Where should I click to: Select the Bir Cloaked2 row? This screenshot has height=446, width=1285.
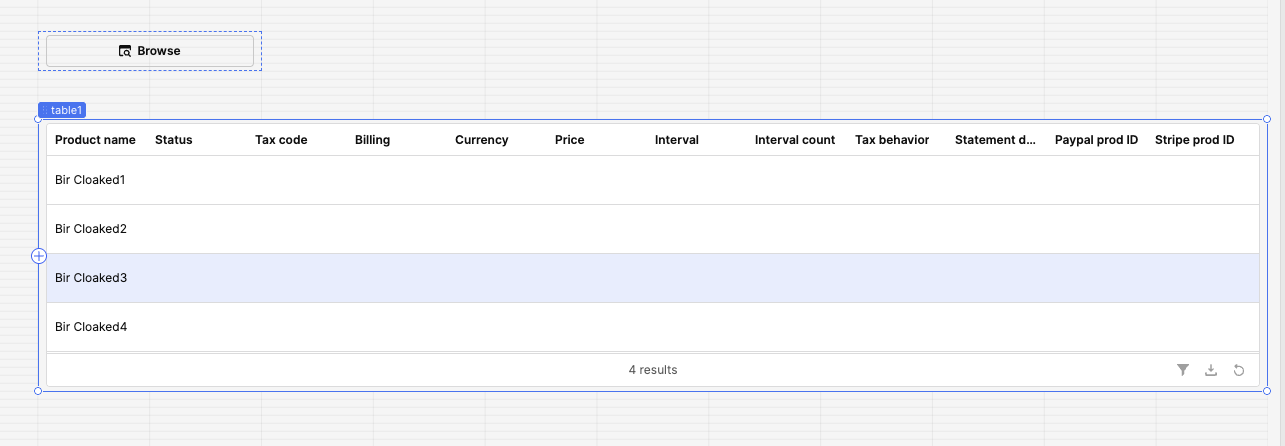(x=652, y=229)
